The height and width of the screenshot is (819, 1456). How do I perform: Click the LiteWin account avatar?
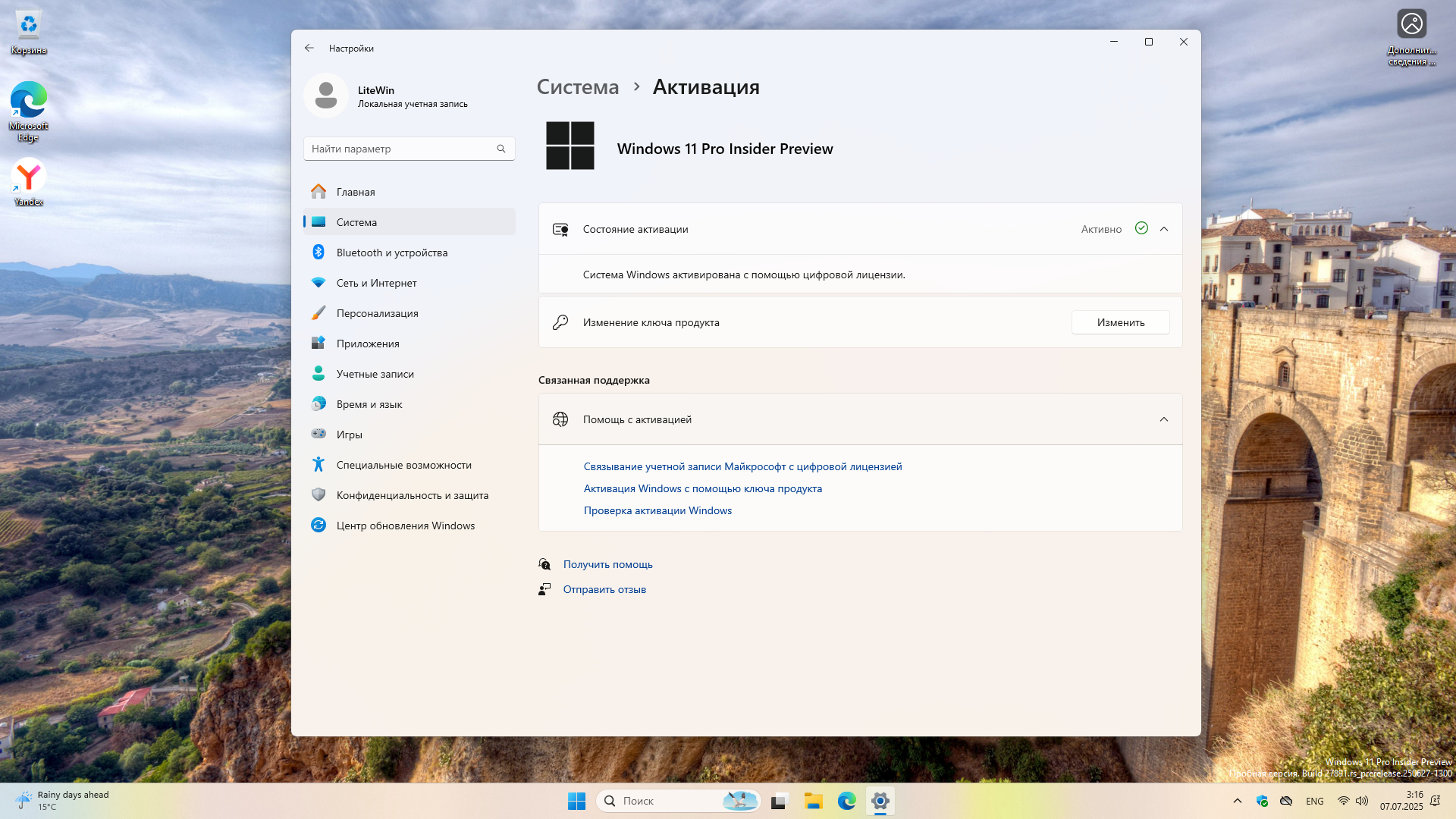[326, 96]
